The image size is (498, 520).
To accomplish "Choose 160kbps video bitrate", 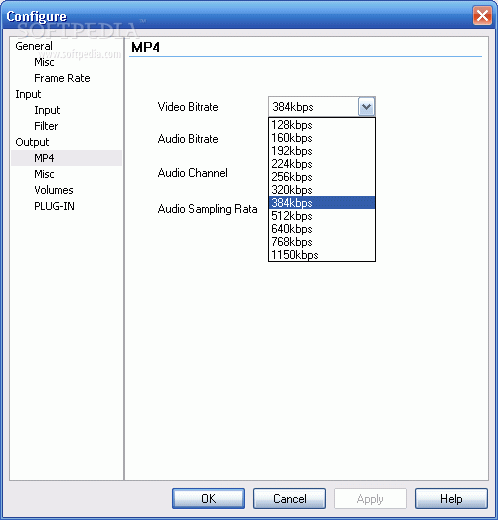I will click(x=322, y=138).
